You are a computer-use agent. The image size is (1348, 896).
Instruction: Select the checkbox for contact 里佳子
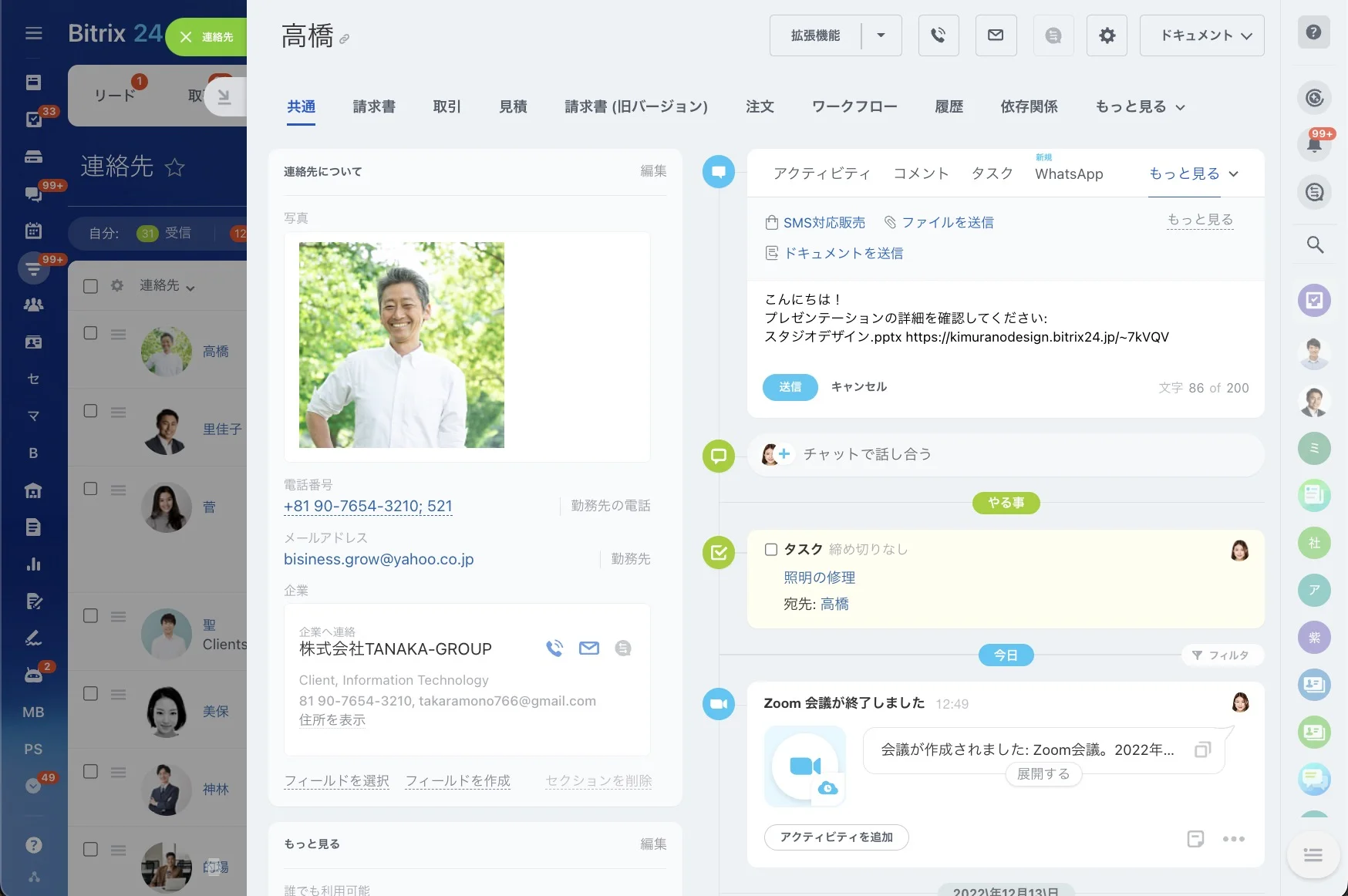[90, 411]
